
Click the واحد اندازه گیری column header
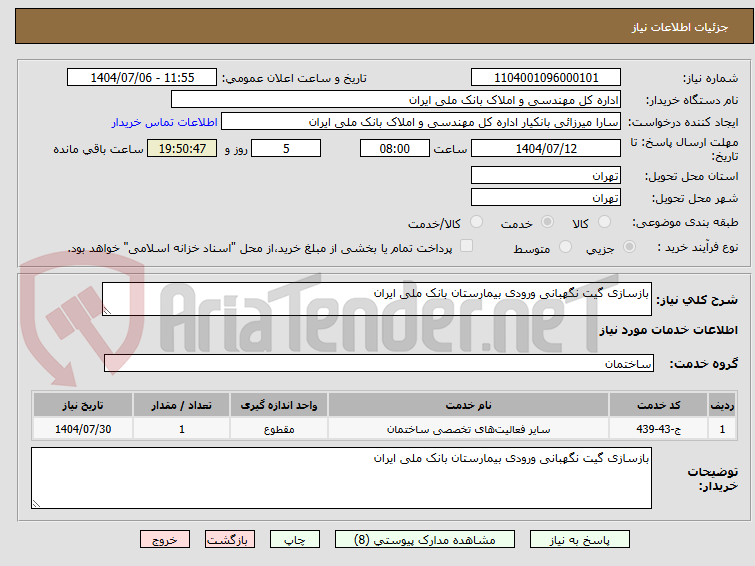pos(279,405)
